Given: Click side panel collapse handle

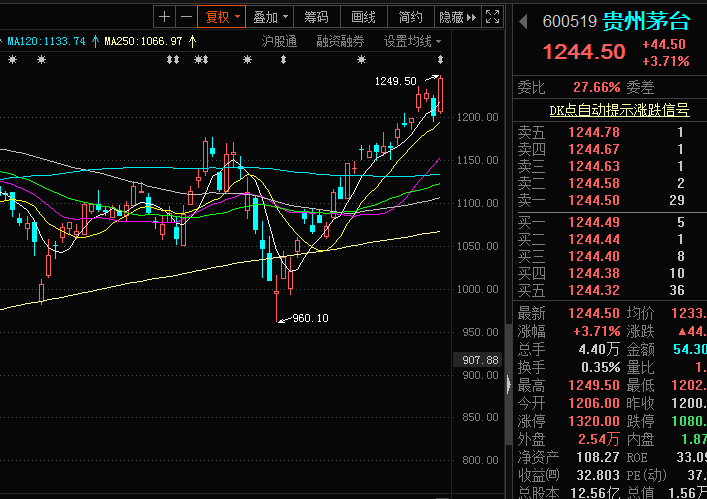Looking at the screenshot, I should [x=509, y=385].
